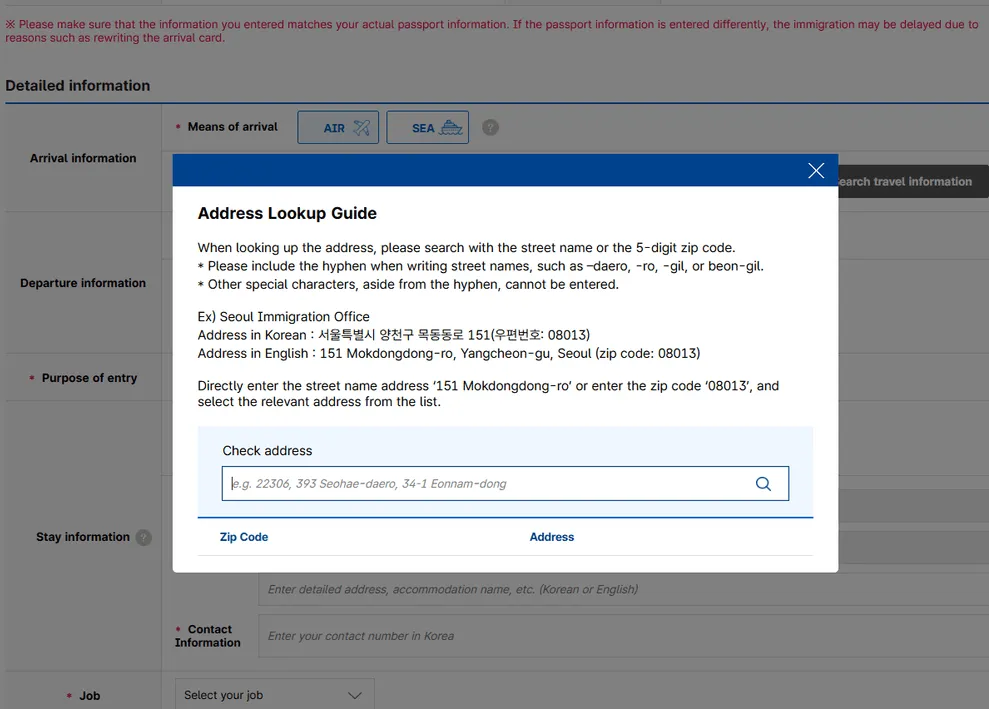
Task: Select AIR as means of arrival
Action: [x=338, y=127]
